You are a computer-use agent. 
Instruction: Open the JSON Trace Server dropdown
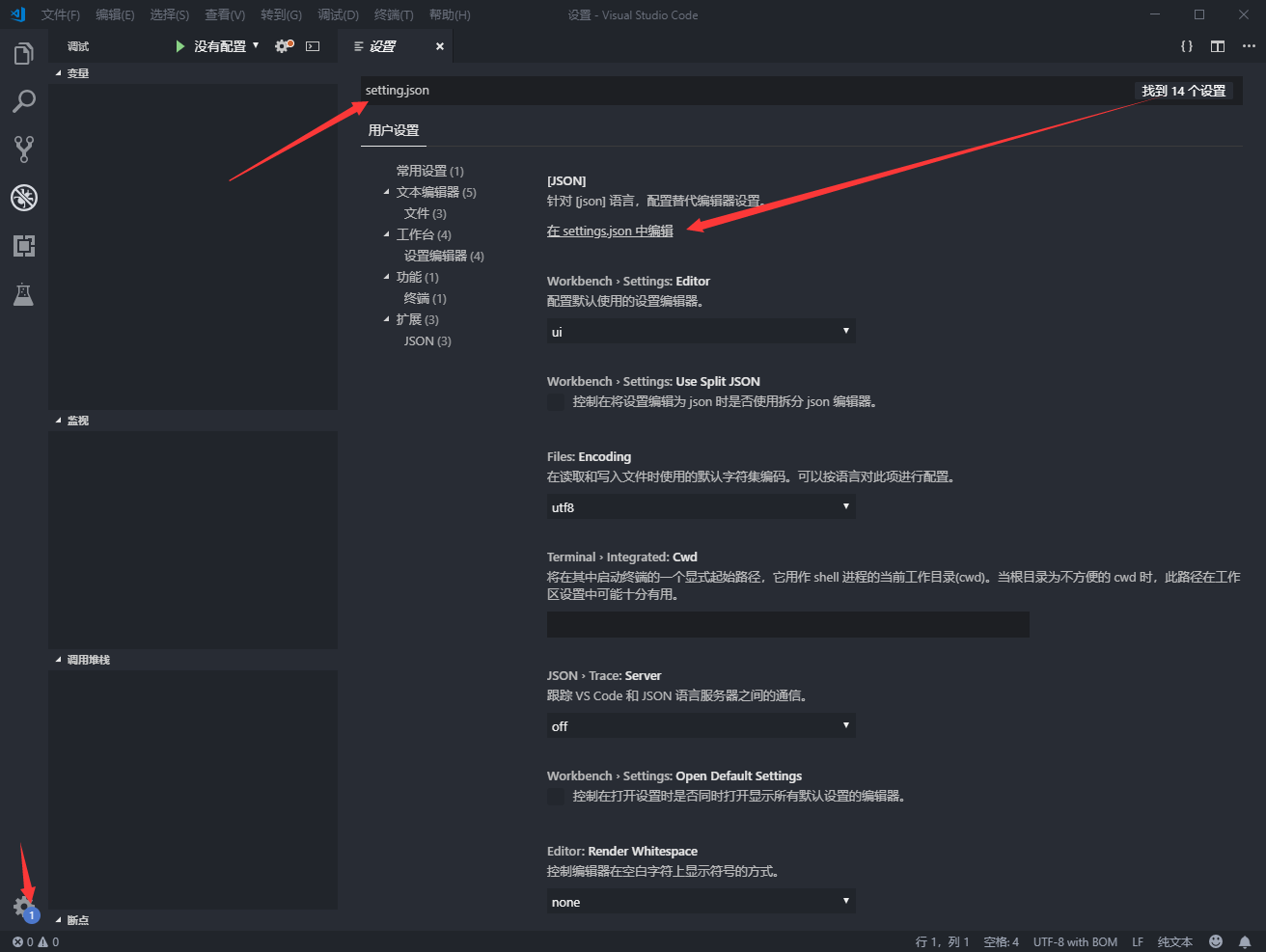point(700,724)
